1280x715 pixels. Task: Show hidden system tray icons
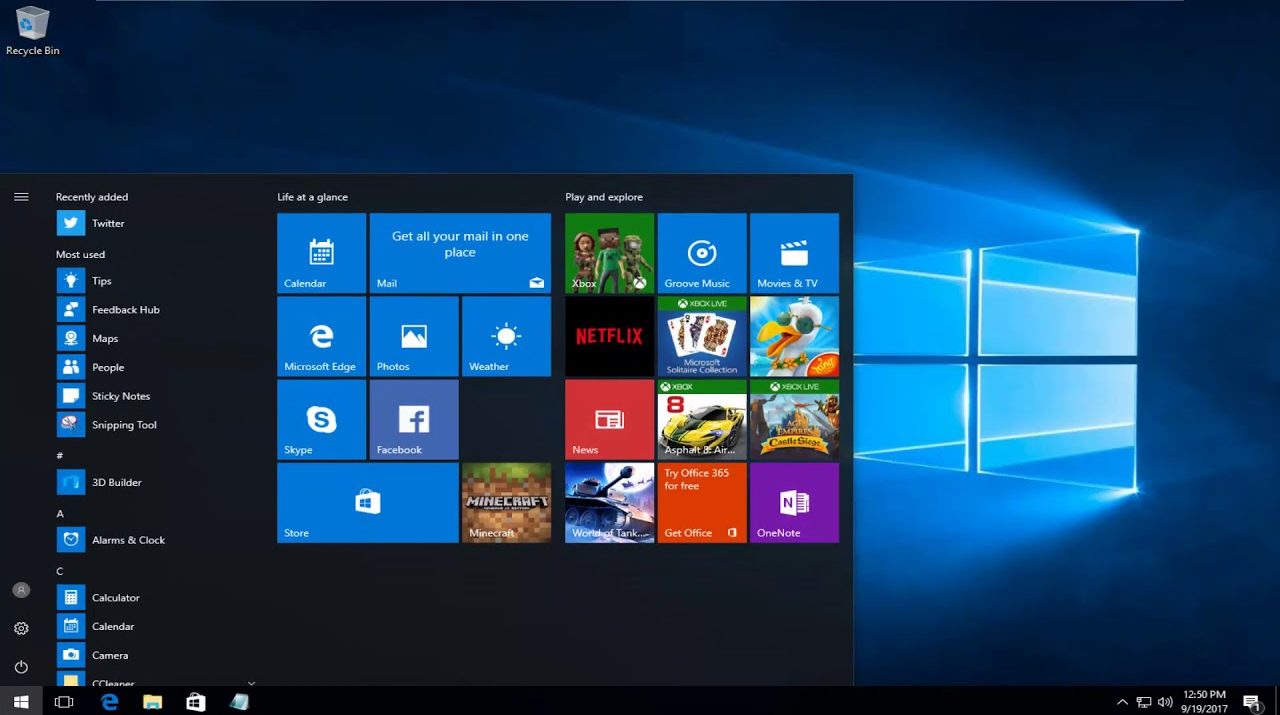1122,702
